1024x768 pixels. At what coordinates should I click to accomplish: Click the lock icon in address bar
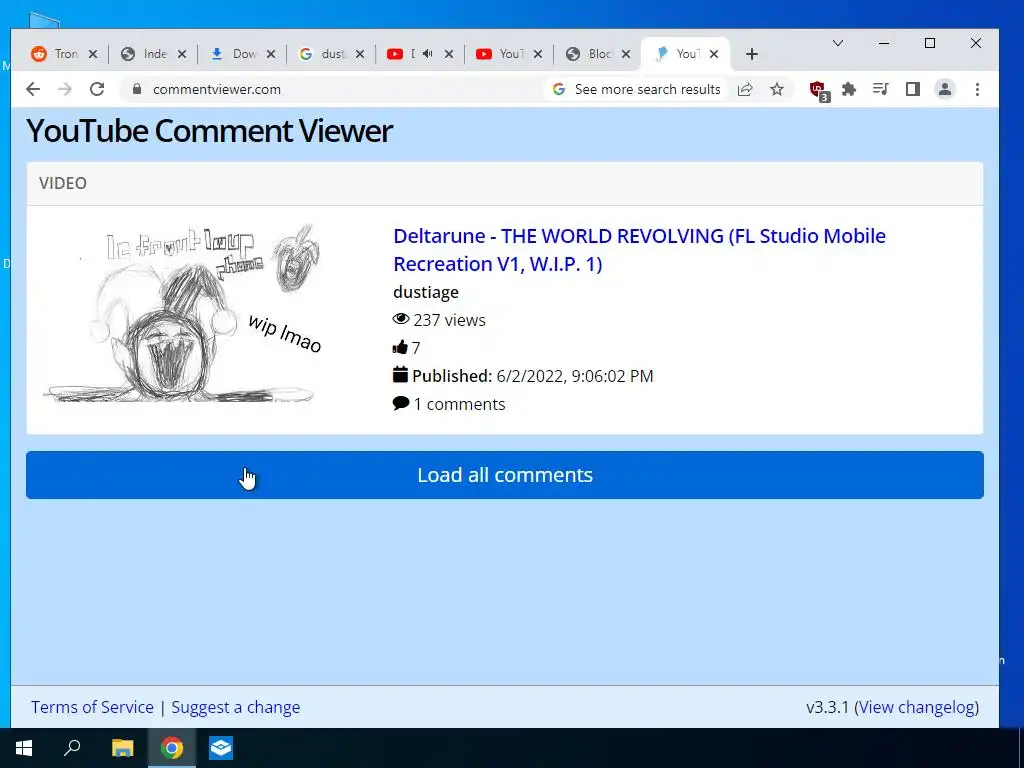(x=136, y=89)
